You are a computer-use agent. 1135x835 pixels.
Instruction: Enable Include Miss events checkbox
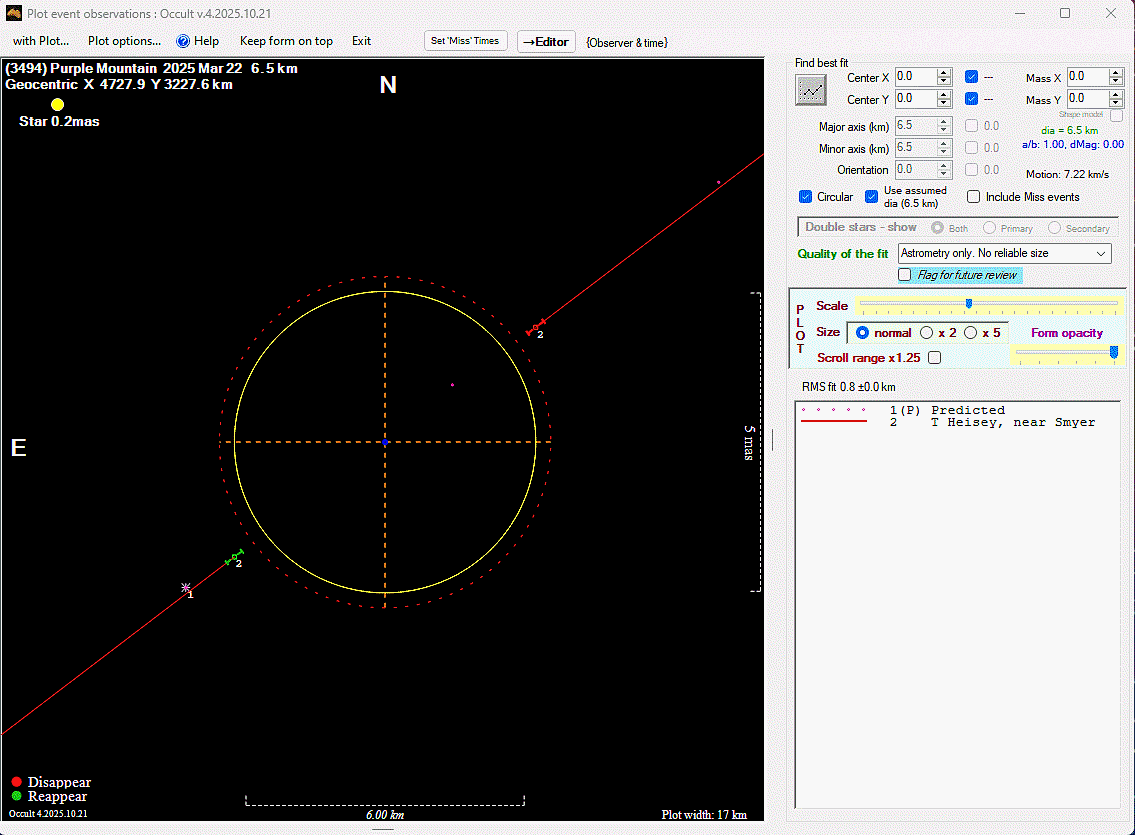974,197
